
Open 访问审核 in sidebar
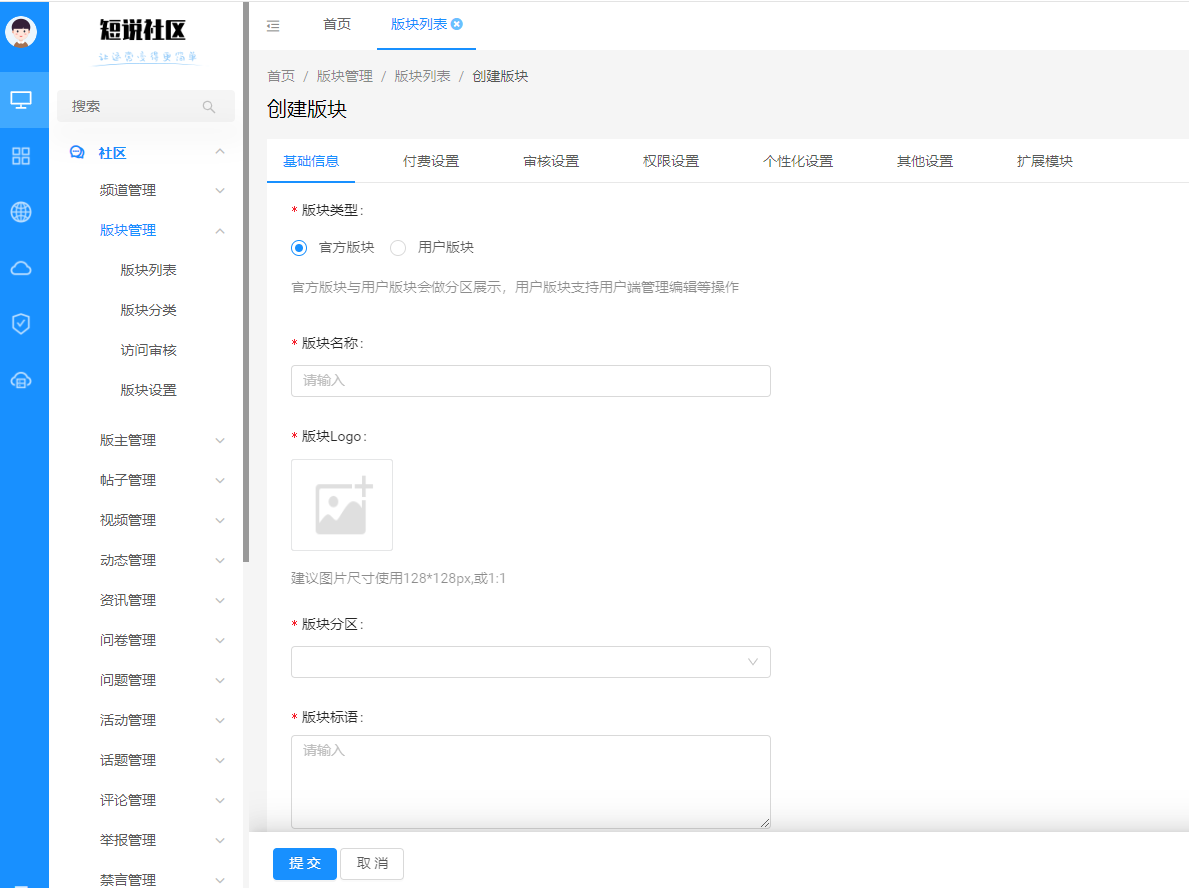click(x=149, y=350)
